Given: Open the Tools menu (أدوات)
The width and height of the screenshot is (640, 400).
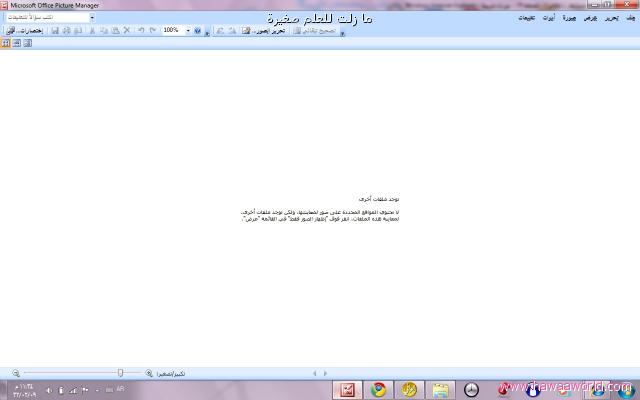Looking at the screenshot, I should [x=548, y=18].
